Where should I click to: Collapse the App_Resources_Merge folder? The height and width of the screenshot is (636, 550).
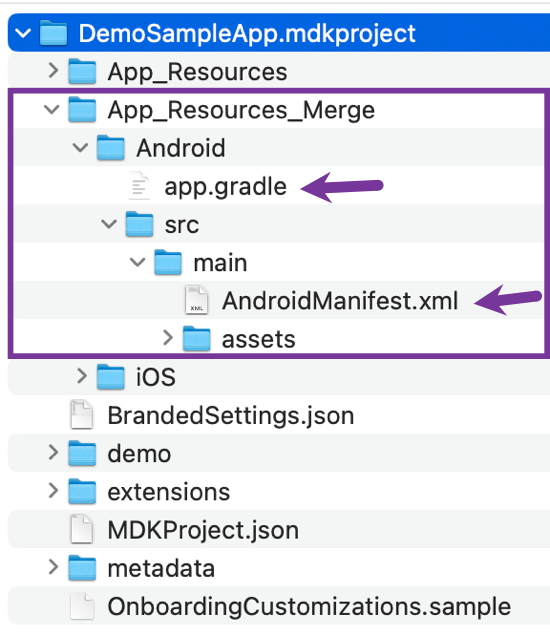(x=52, y=110)
